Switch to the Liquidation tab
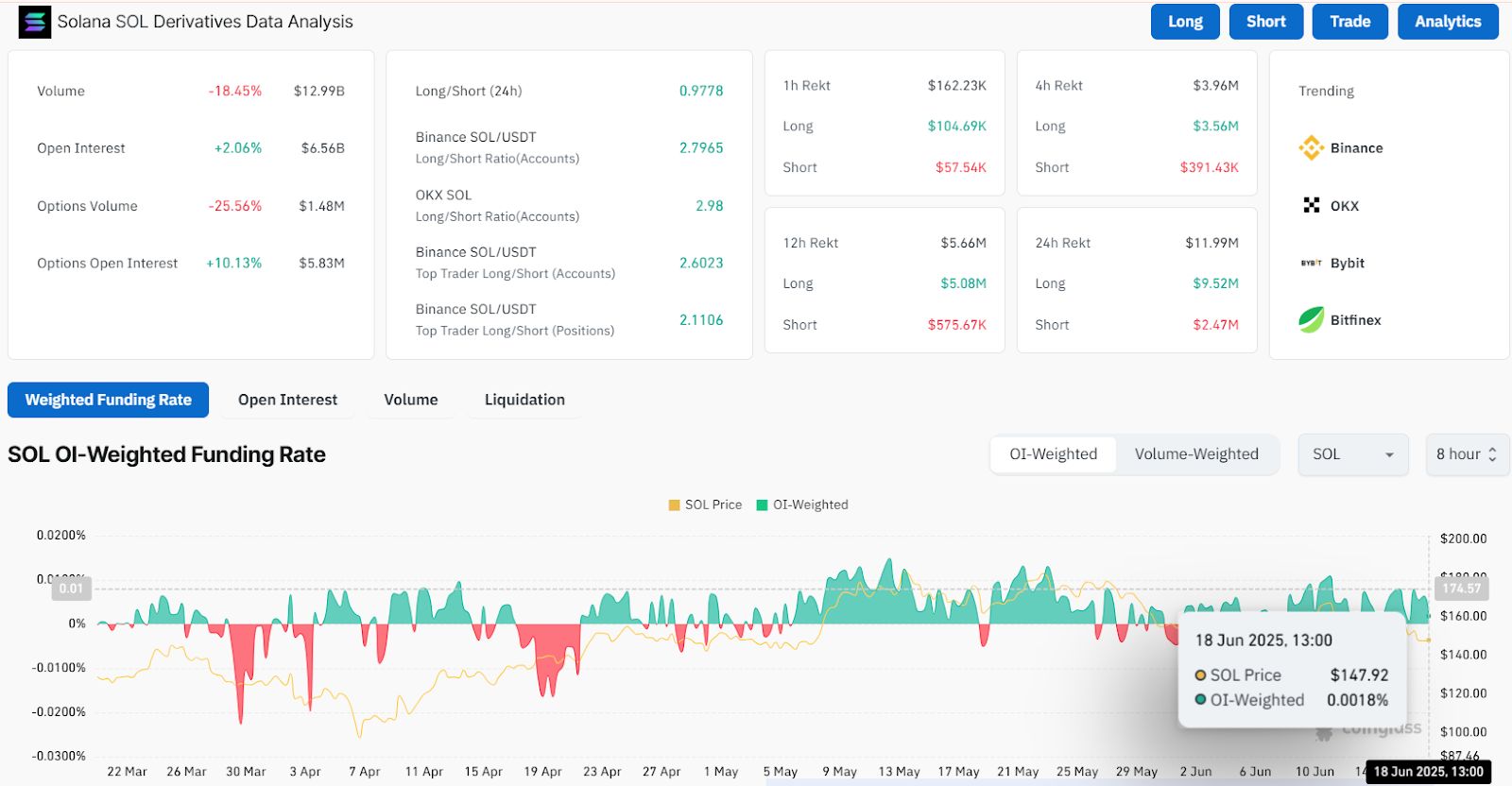Screen dimensions: 1512x786 524,400
